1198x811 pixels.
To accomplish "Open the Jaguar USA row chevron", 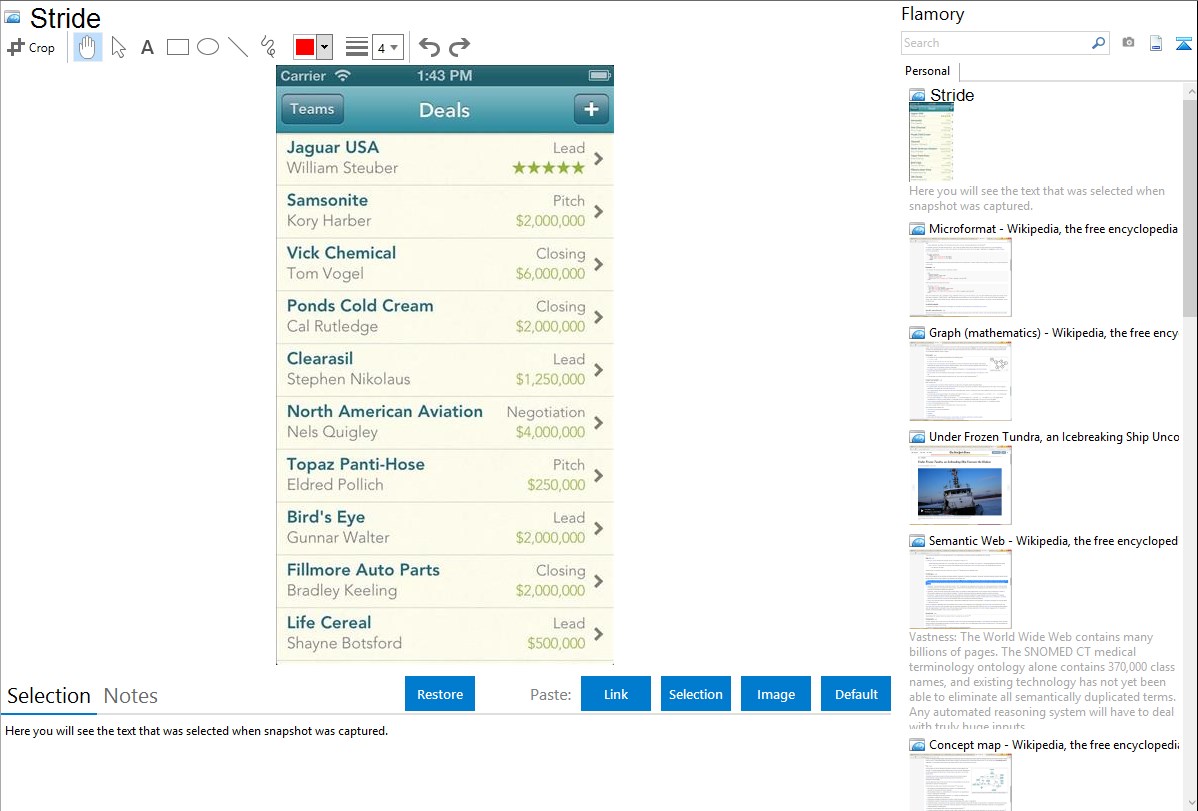I will (x=599, y=159).
